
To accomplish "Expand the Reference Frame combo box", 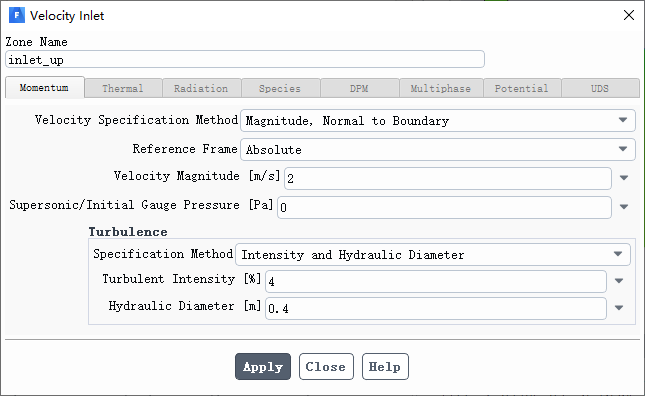I will (x=438, y=149).
